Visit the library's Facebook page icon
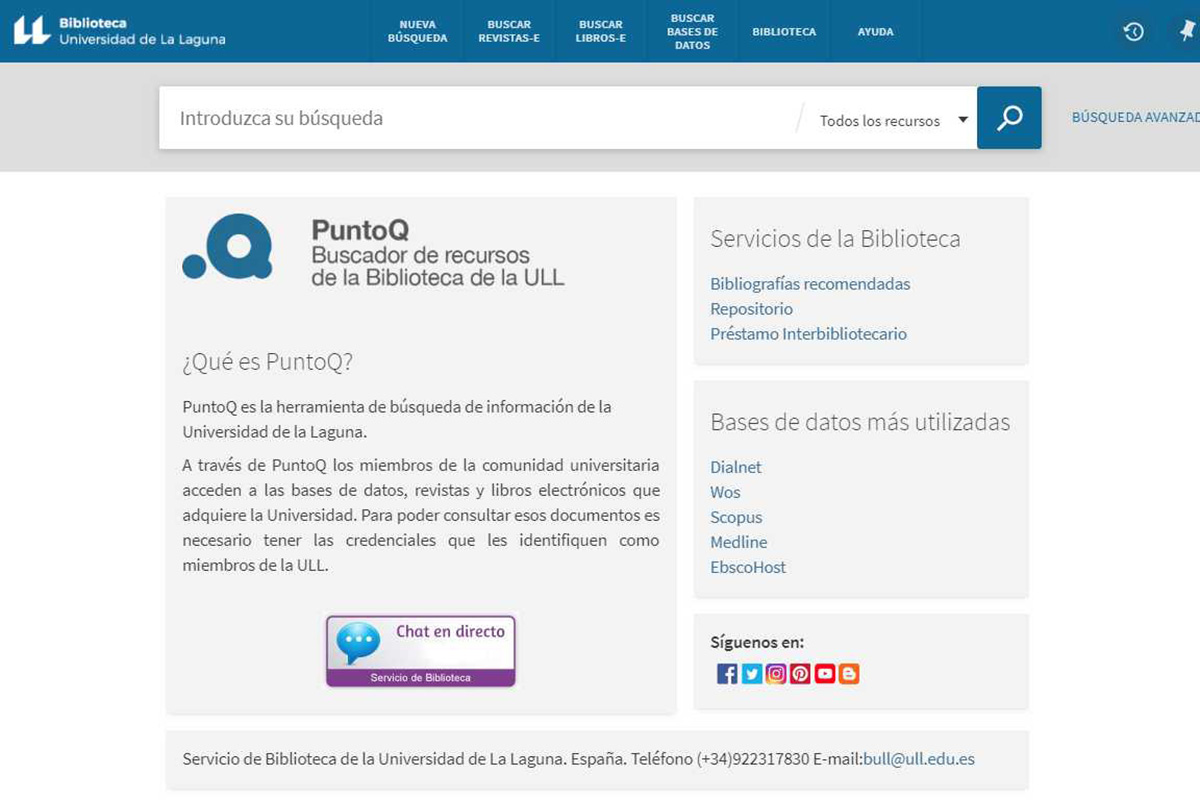This screenshot has width=1200, height=800. [x=727, y=674]
